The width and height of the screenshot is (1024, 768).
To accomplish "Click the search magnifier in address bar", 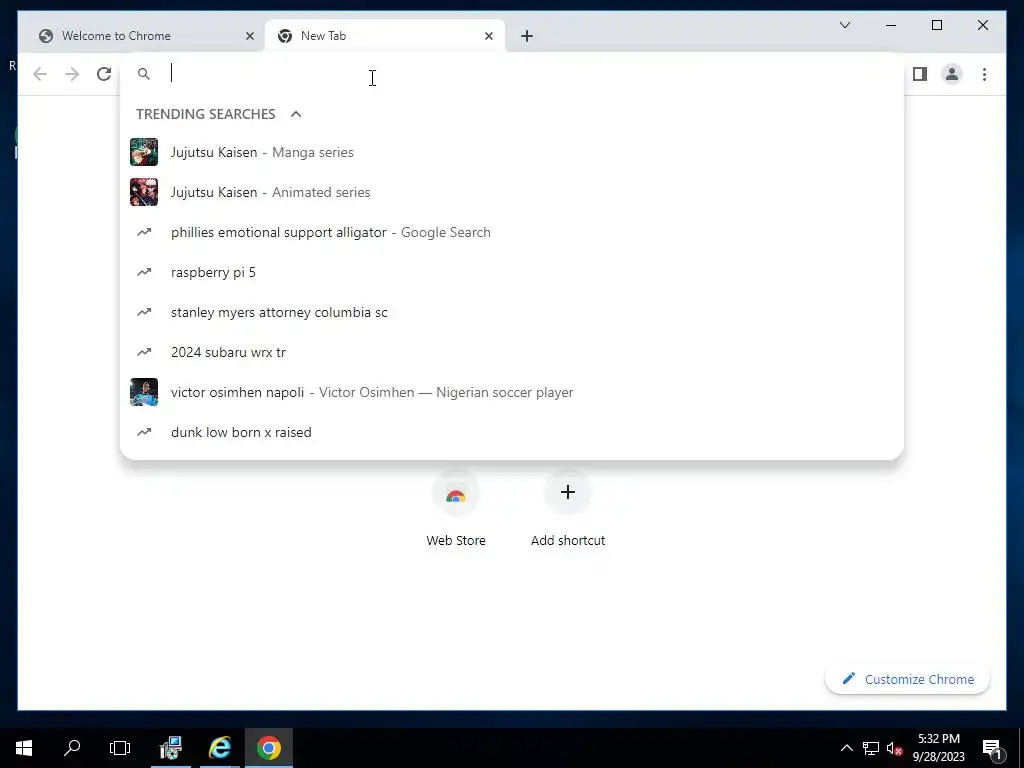I will tap(144, 74).
